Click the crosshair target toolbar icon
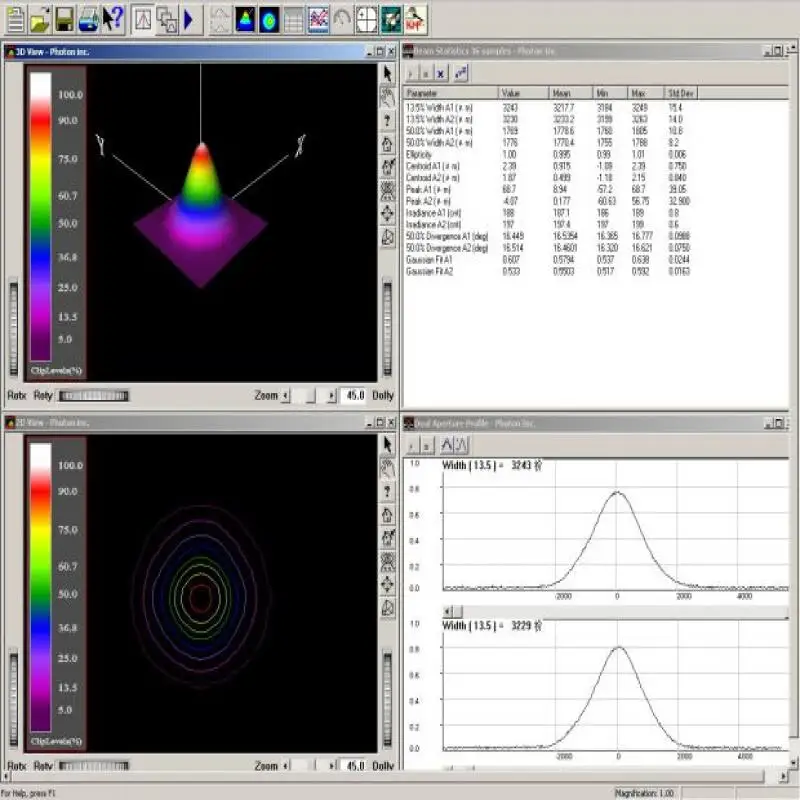 pos(367,18)
